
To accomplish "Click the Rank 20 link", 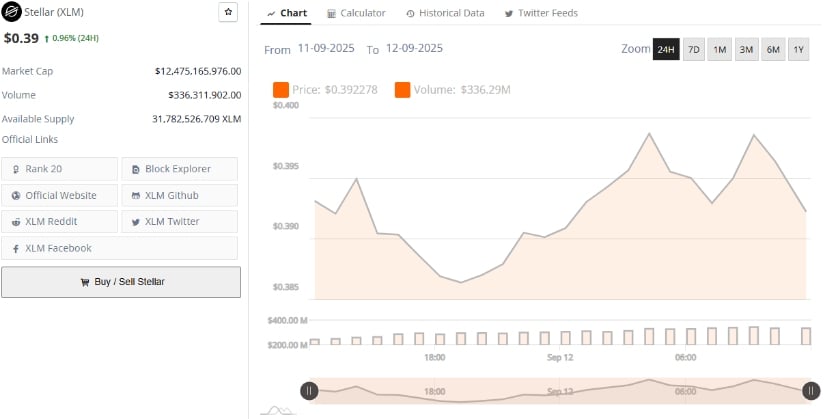I will 59,169.
